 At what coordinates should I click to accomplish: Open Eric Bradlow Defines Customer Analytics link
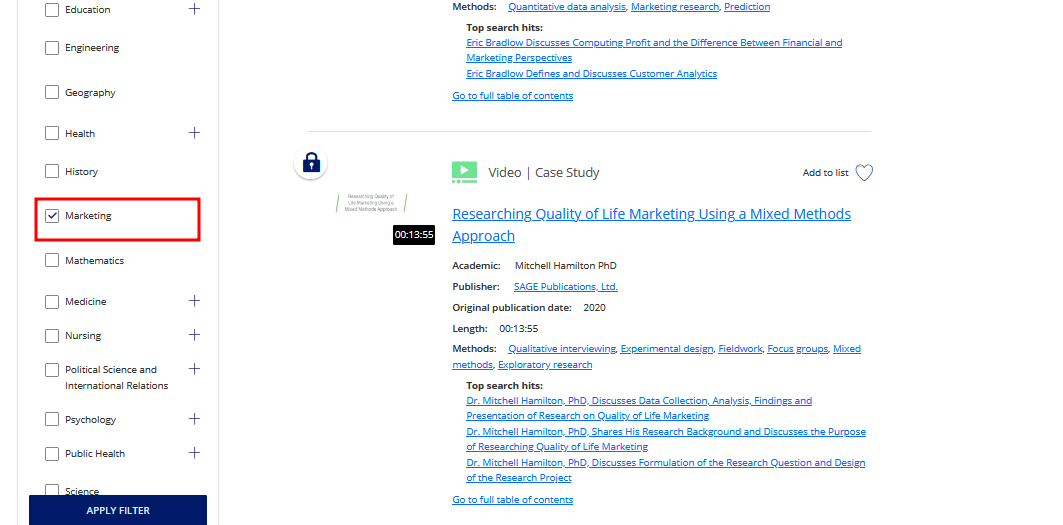pyautogui.click(x=591, y=74)
